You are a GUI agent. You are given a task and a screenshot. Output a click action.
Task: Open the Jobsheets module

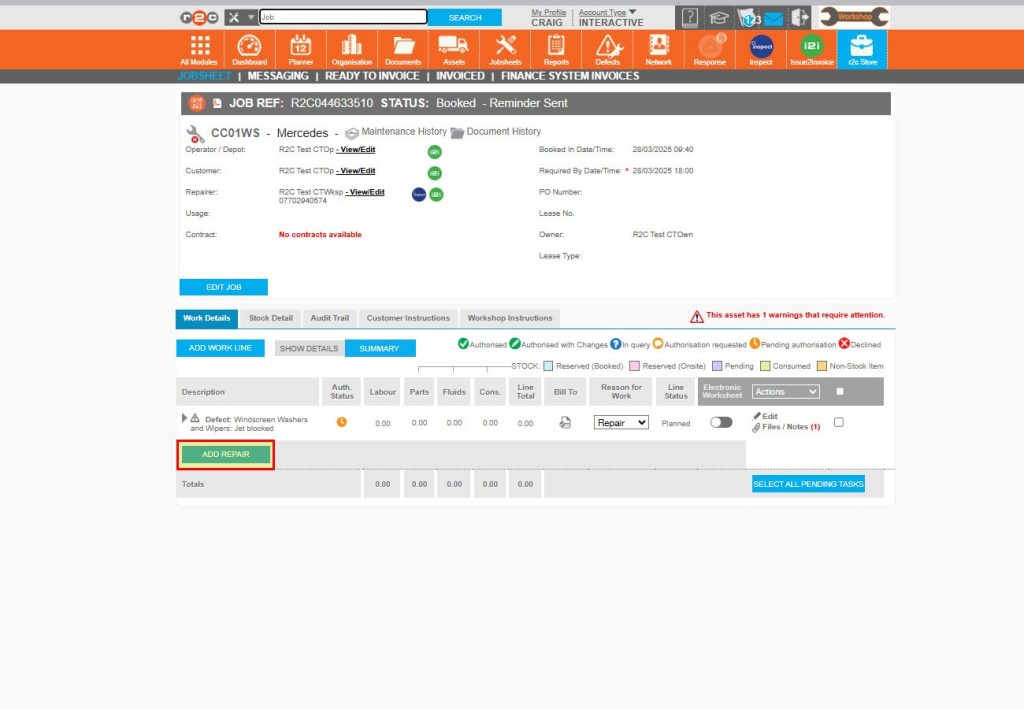505,49
